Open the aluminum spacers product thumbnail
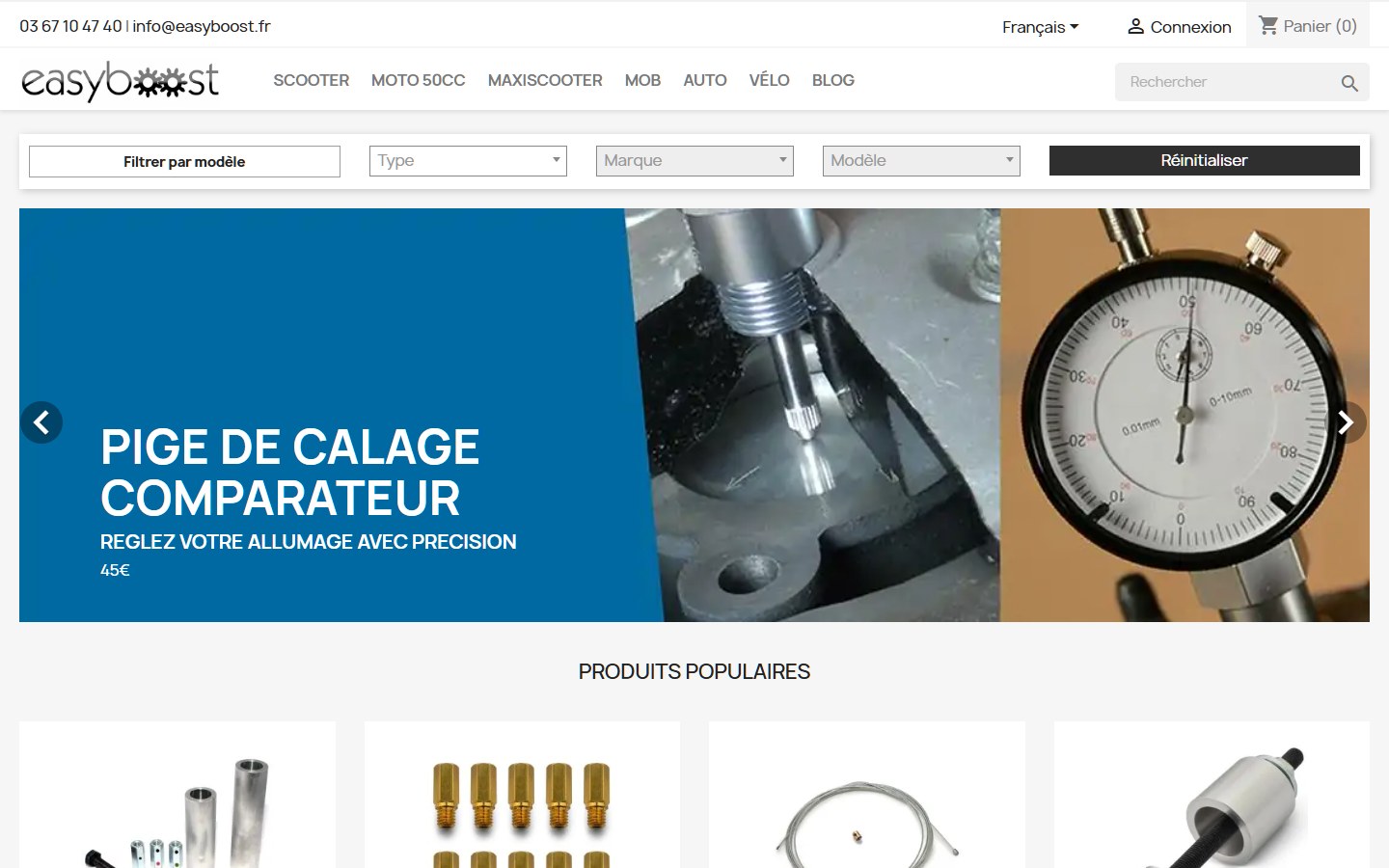 pos(177,796)
